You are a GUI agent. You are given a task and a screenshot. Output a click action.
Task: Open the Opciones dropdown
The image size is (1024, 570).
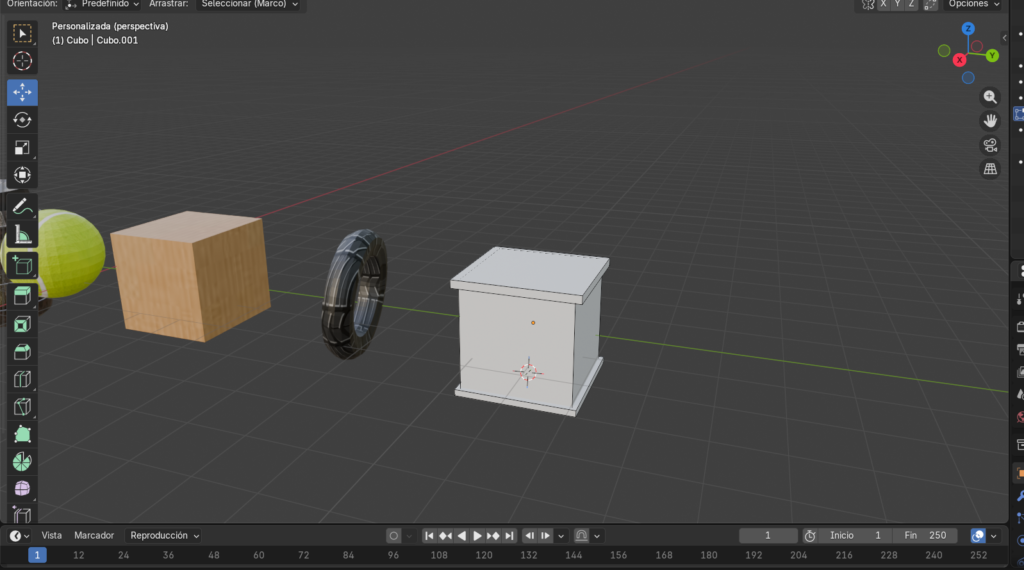[x=973, y=4]
